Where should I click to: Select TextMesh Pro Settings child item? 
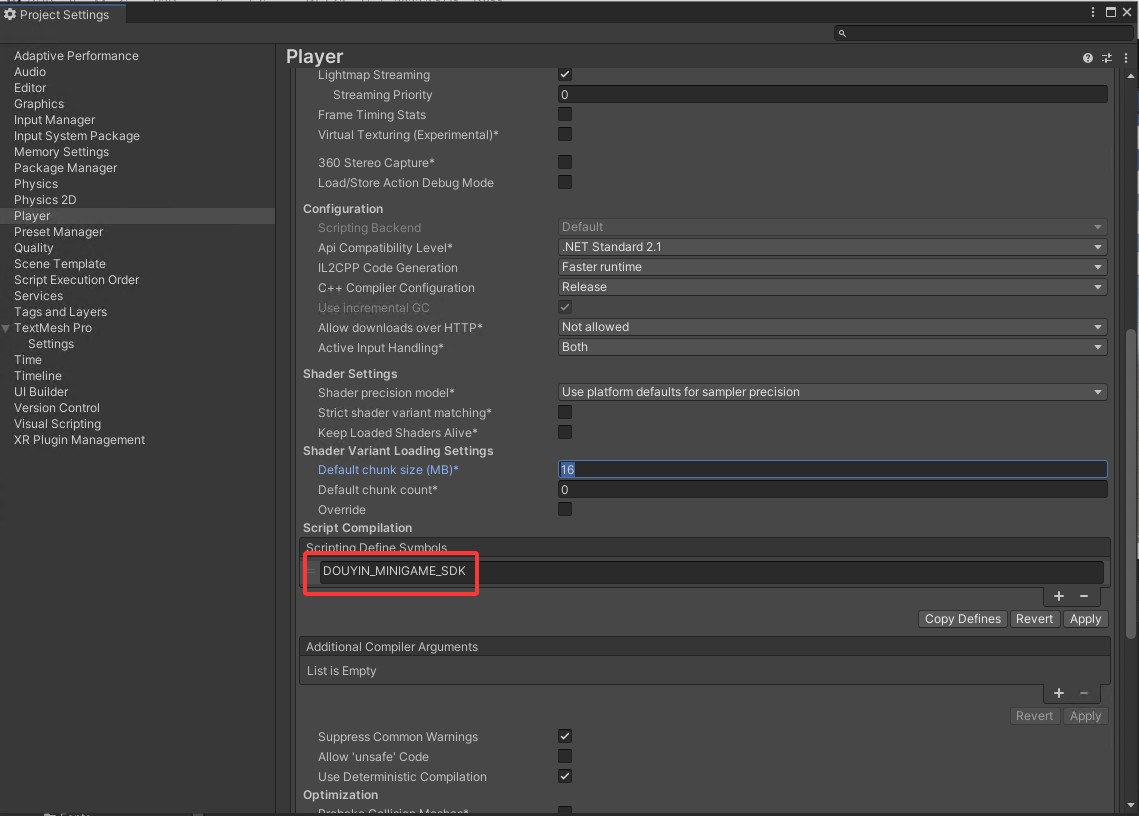(x=51, y=344)
